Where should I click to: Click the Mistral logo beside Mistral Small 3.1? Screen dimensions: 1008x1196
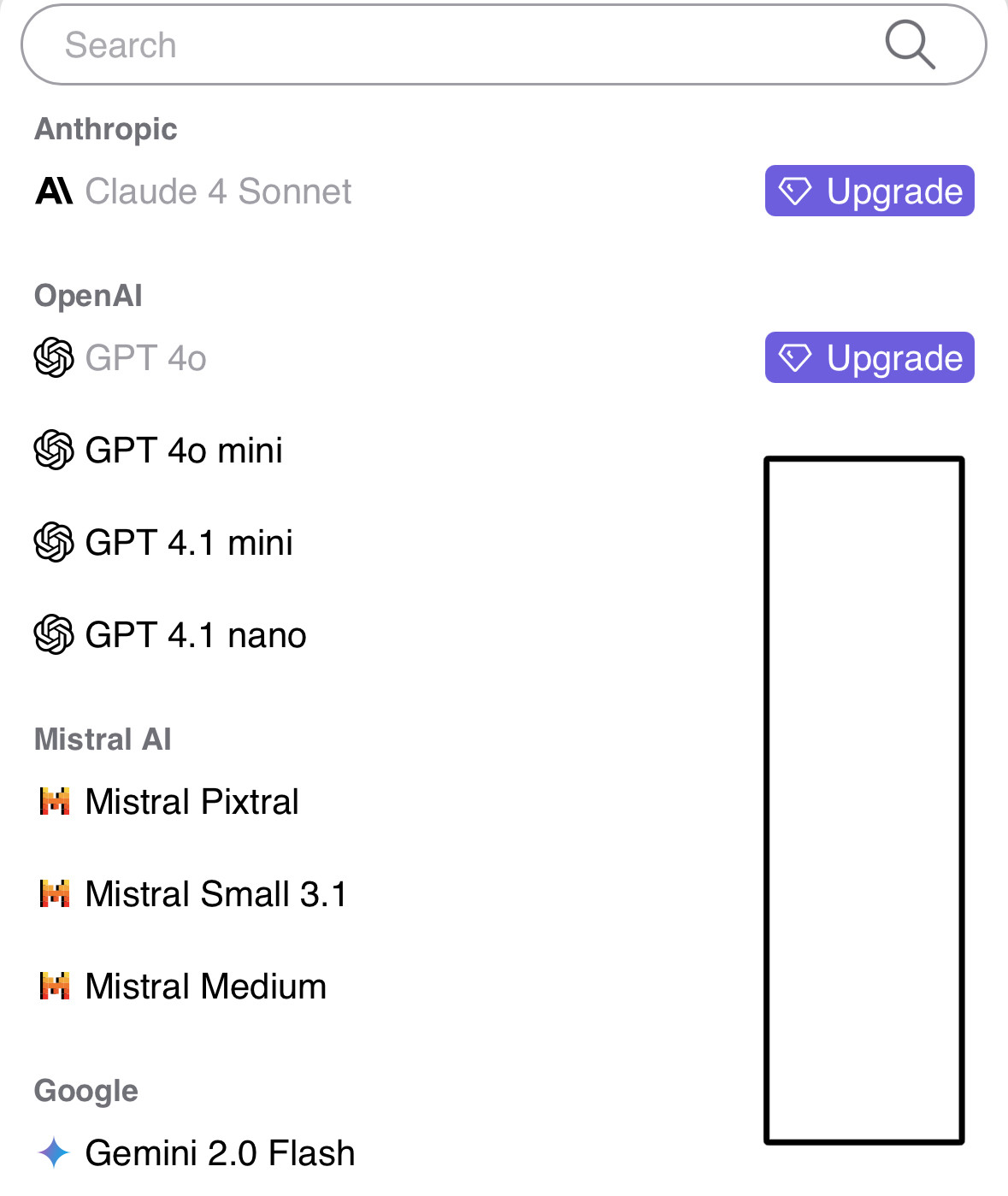pyautogui.click(x=55, y=894)
